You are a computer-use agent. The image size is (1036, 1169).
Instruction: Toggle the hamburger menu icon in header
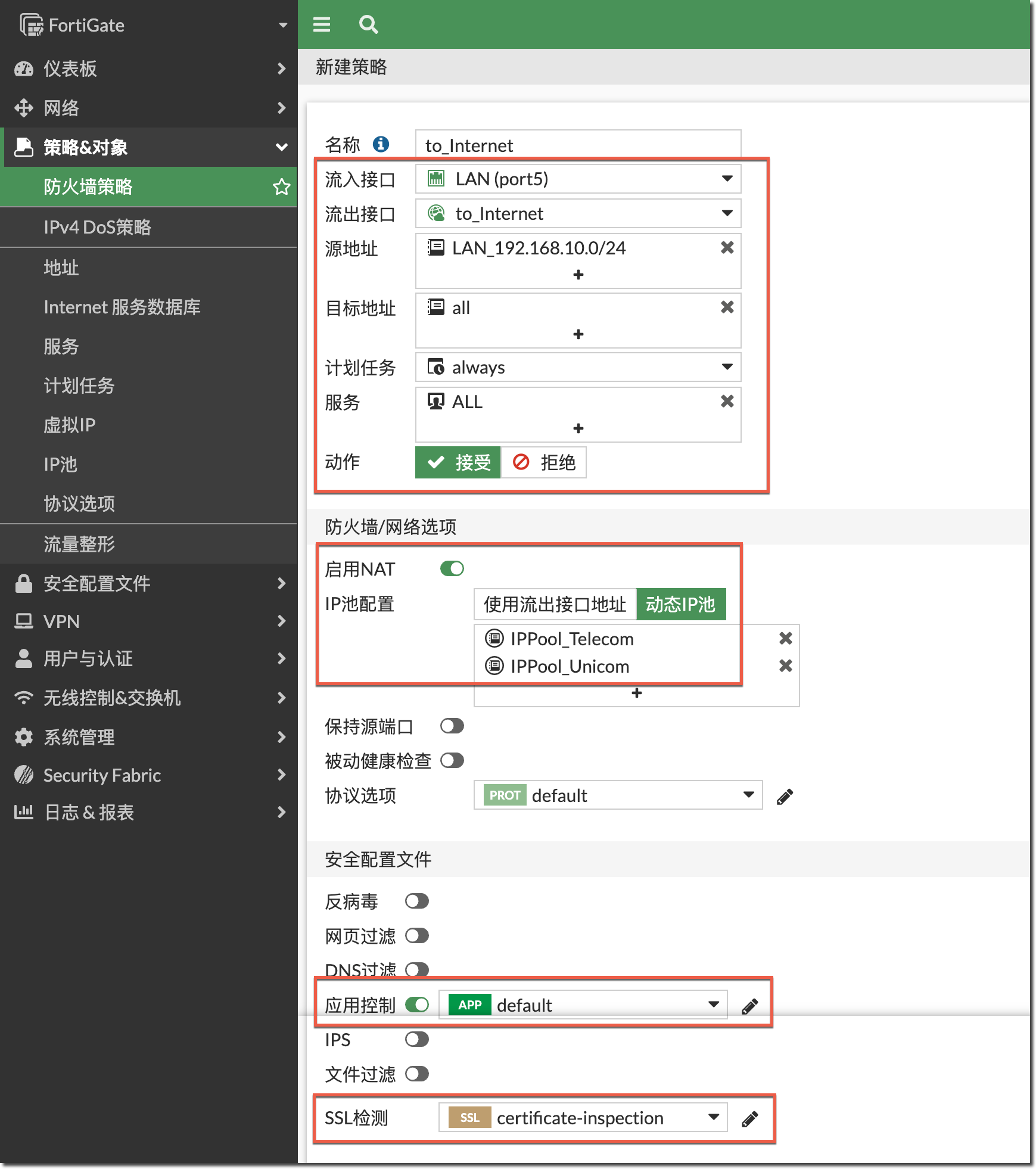322,24
